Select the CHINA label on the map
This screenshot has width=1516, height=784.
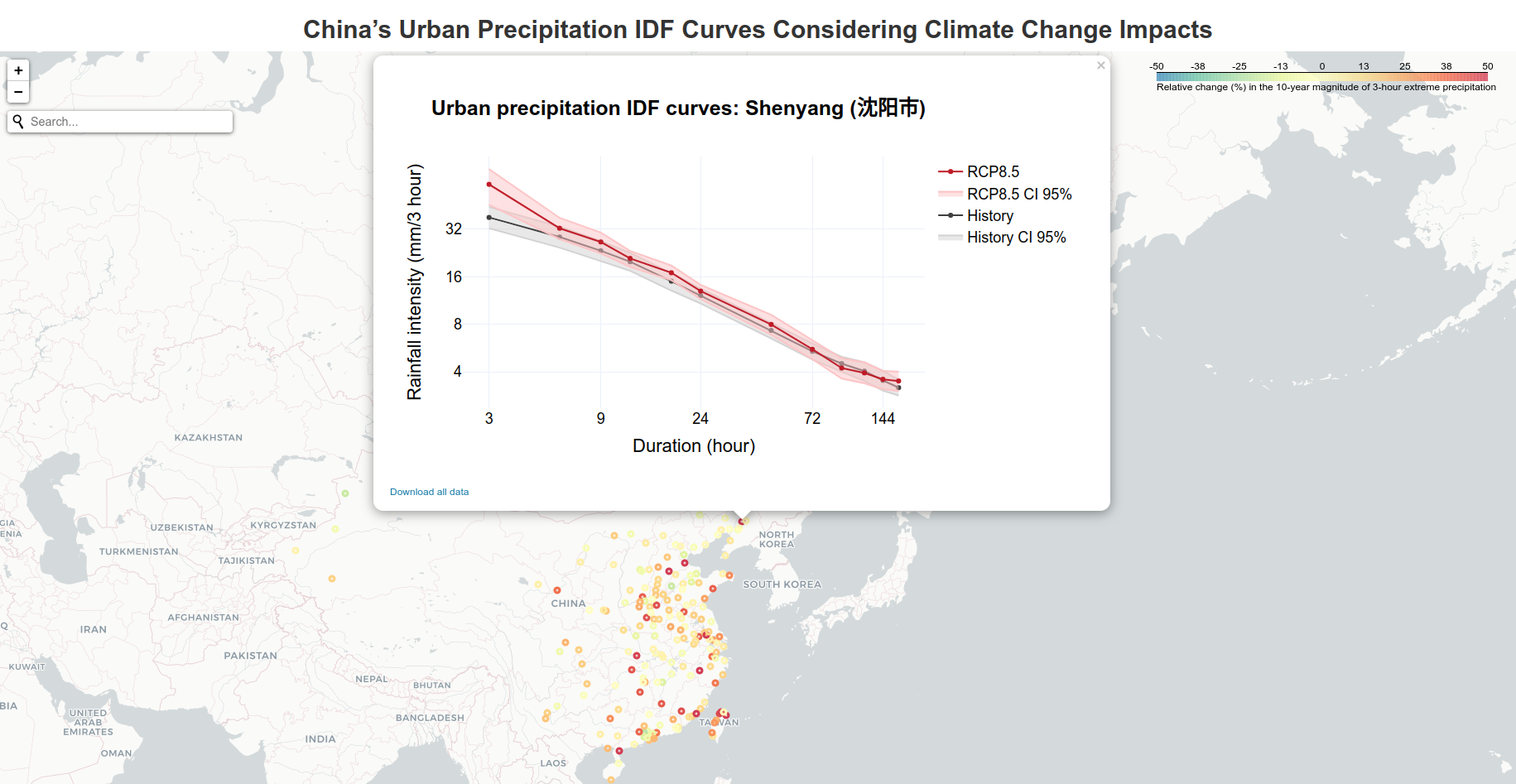pyautogui.click(x=568, y=604)
